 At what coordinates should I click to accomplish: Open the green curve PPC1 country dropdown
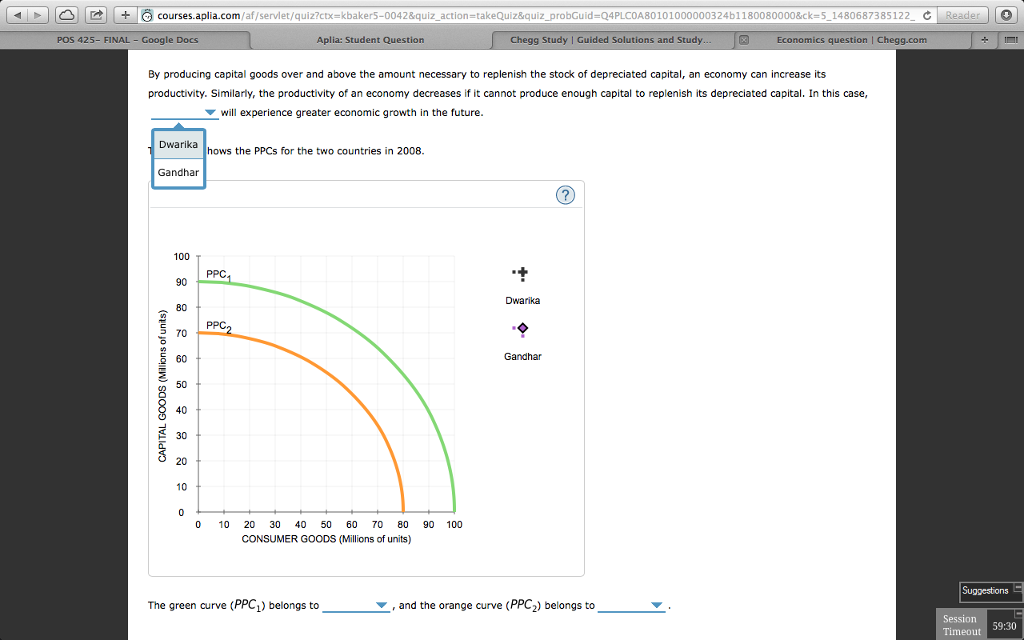click(356, 605)
